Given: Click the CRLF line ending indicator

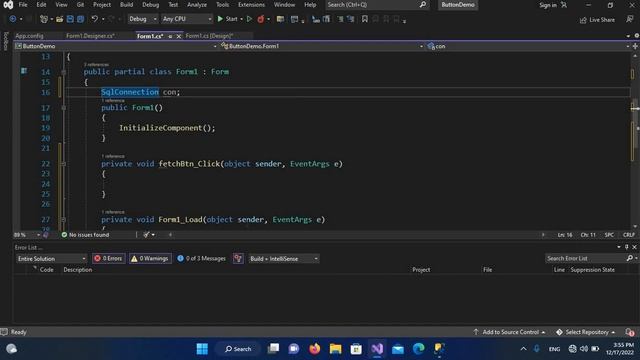Looking at the screenshot, I should tap(629, 235).
